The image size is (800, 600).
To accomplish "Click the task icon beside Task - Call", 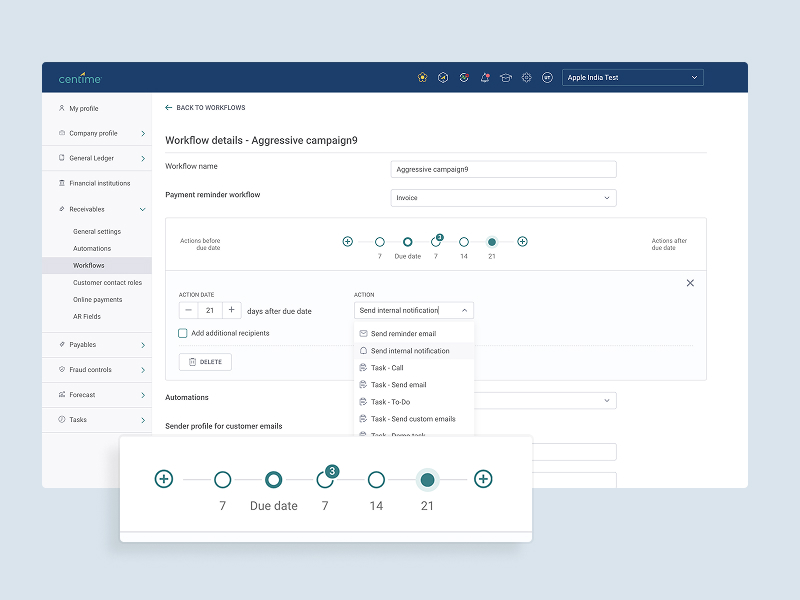I will click(363, 367).
